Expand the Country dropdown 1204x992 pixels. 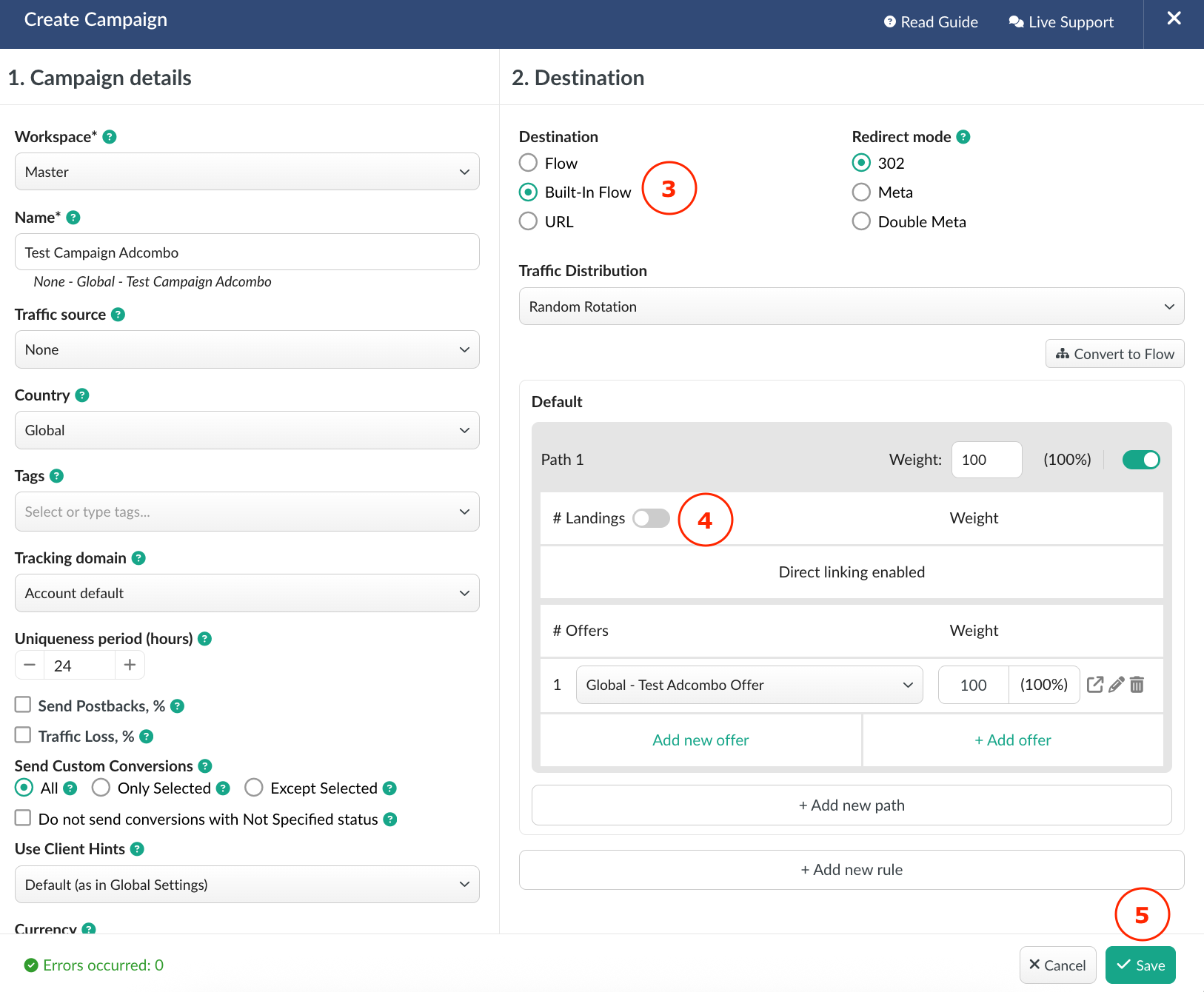click(x=247, y=430)
